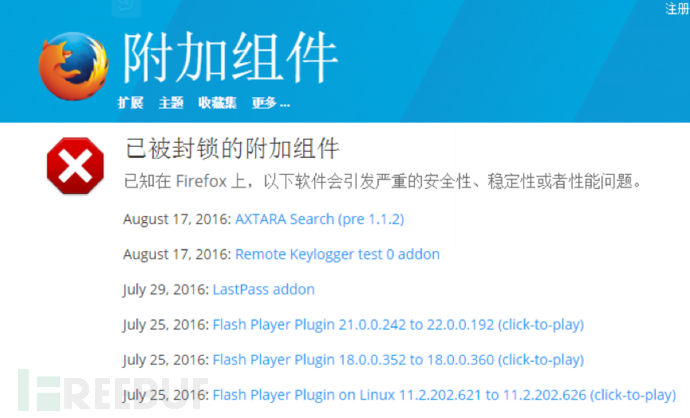Click the description text mentioning Firefox 上
The image size is (690, 418).
click(x=383, y=181)
